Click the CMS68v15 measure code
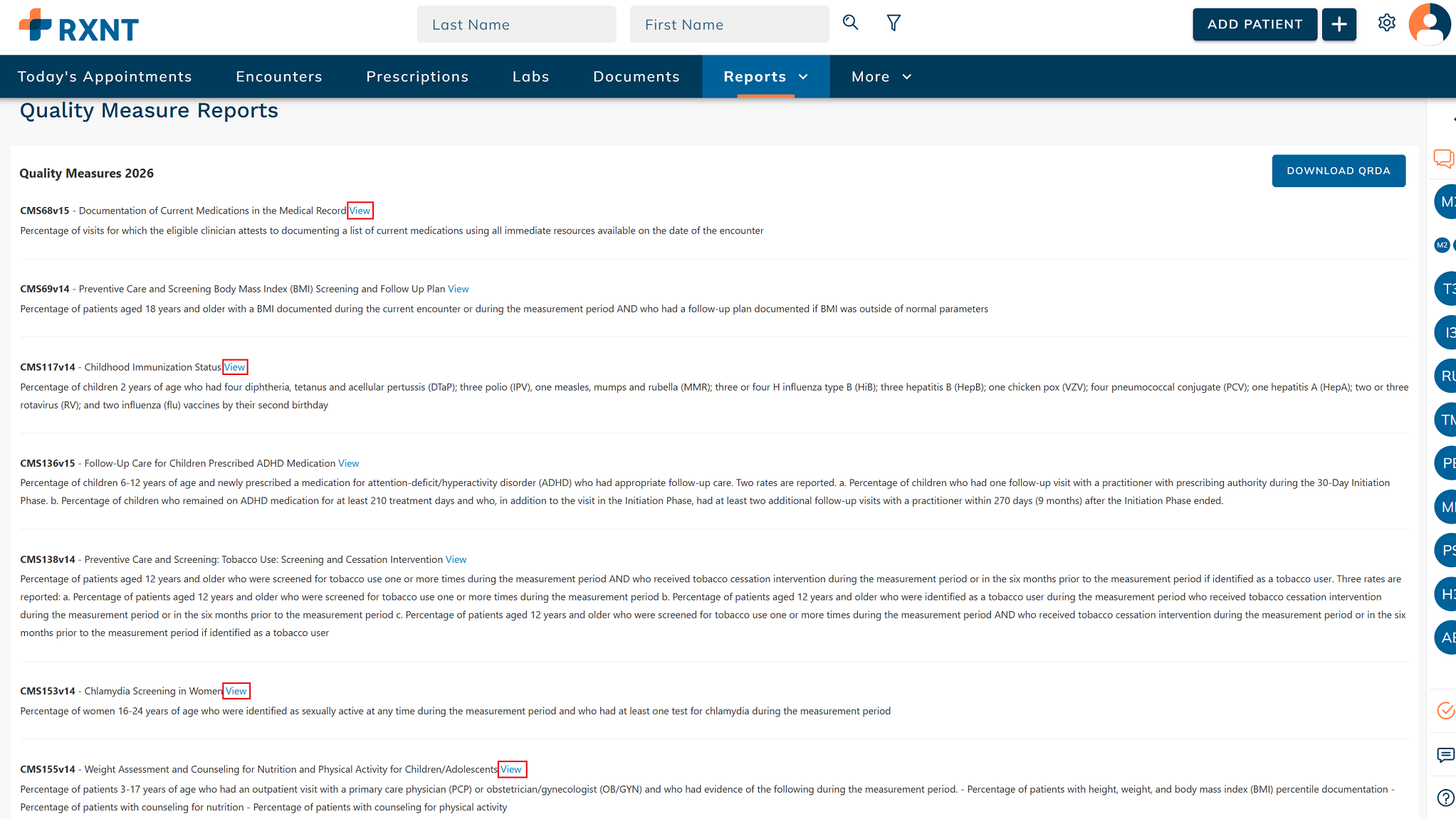 click(45, 211)
